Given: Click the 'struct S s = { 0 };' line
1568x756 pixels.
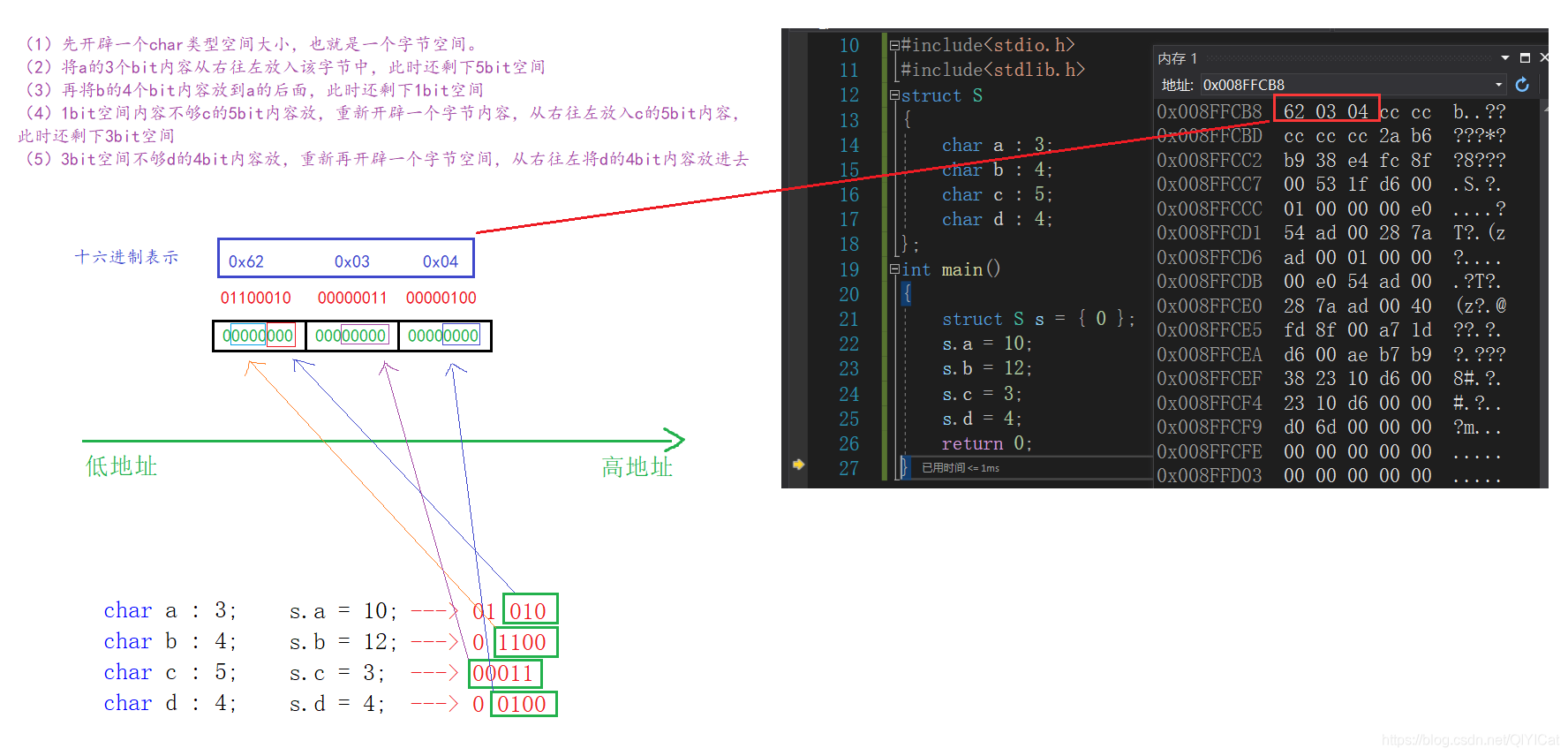Looking at the screenshot, I should [x=1038, y=319].
